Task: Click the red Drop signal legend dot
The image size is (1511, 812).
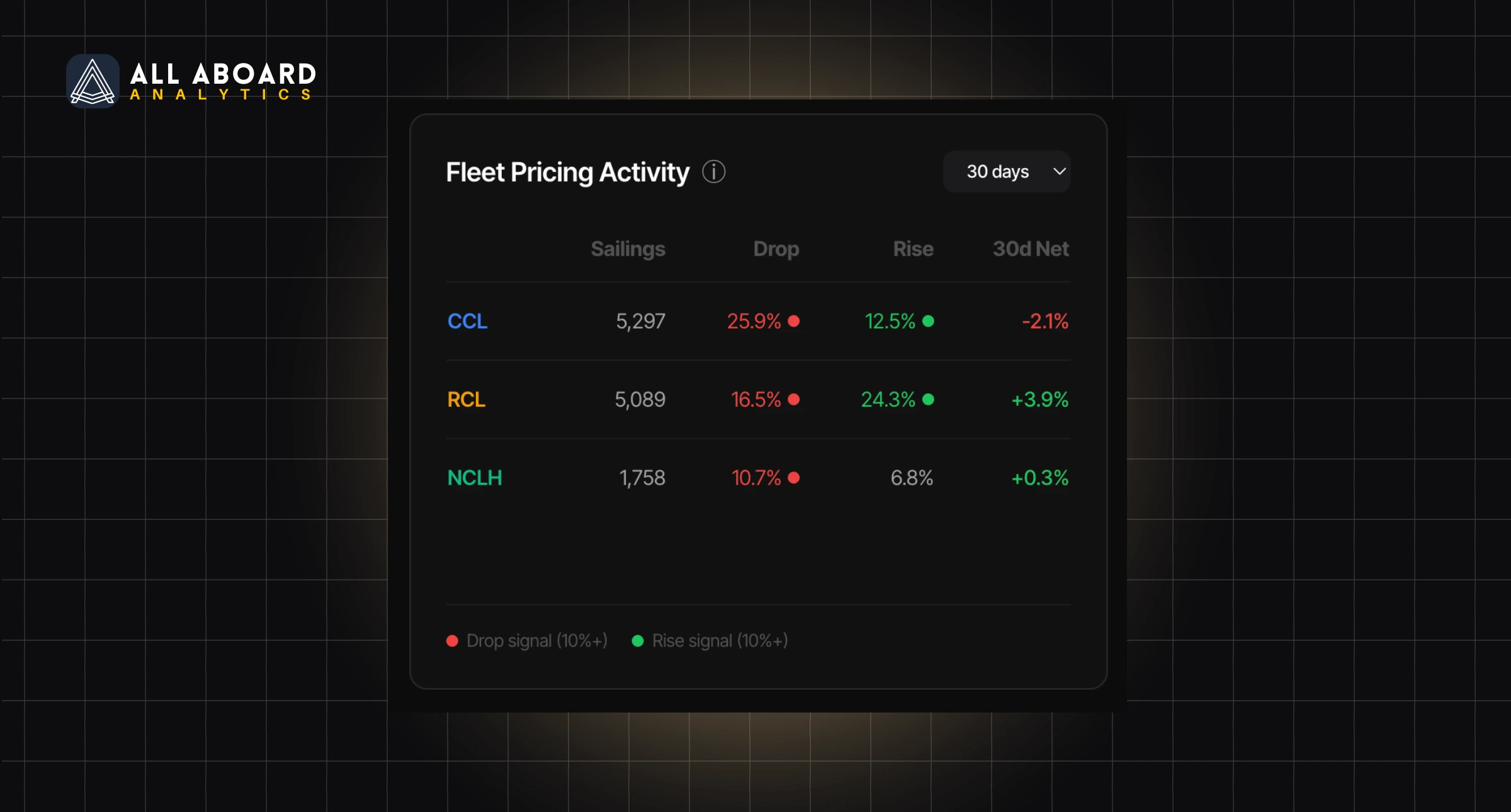Action: pos(452,641)
